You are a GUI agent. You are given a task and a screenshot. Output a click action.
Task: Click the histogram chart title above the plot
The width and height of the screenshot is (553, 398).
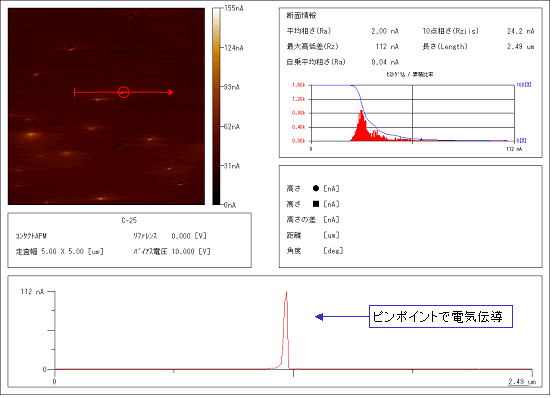pyautogui.click(x=410, y=74)
